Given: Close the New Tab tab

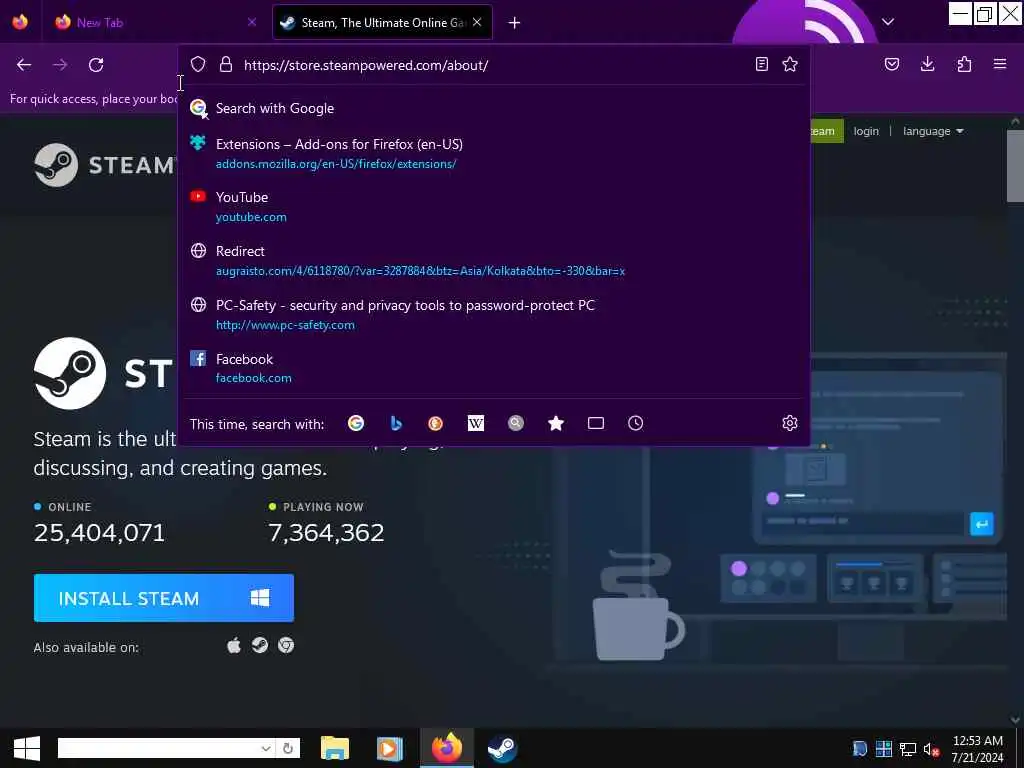Looking at the screenshot, I should click(x=252, y=22).
